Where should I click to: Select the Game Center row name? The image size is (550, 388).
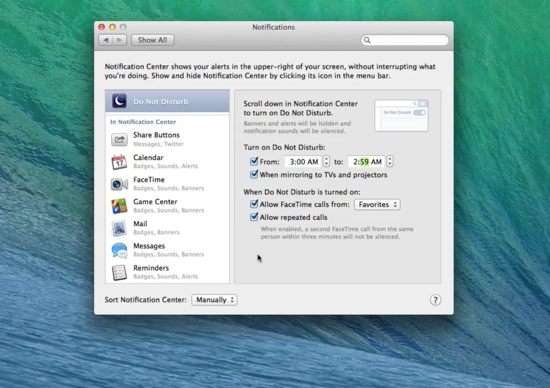[x=155, y=202]
